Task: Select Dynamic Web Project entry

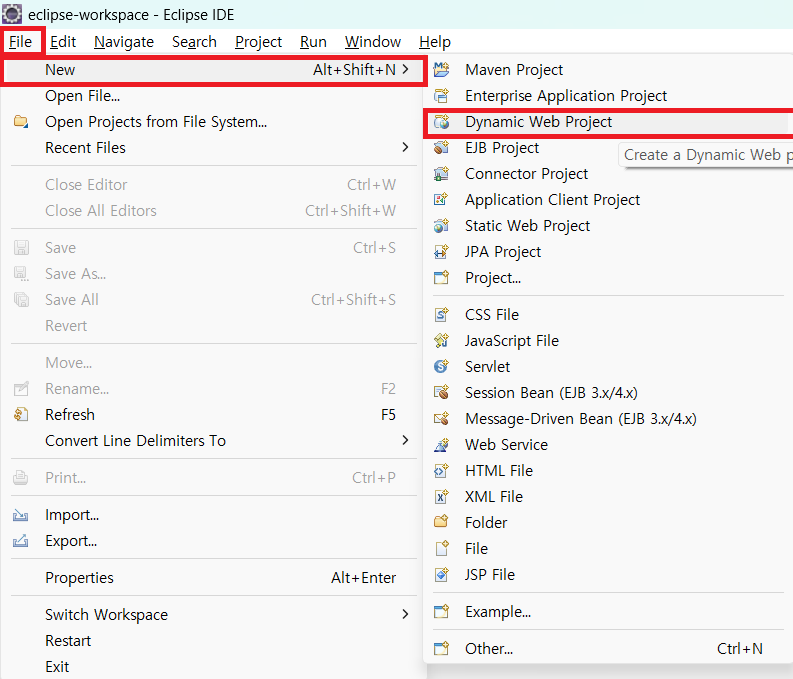Action: (x=608, y=122)
